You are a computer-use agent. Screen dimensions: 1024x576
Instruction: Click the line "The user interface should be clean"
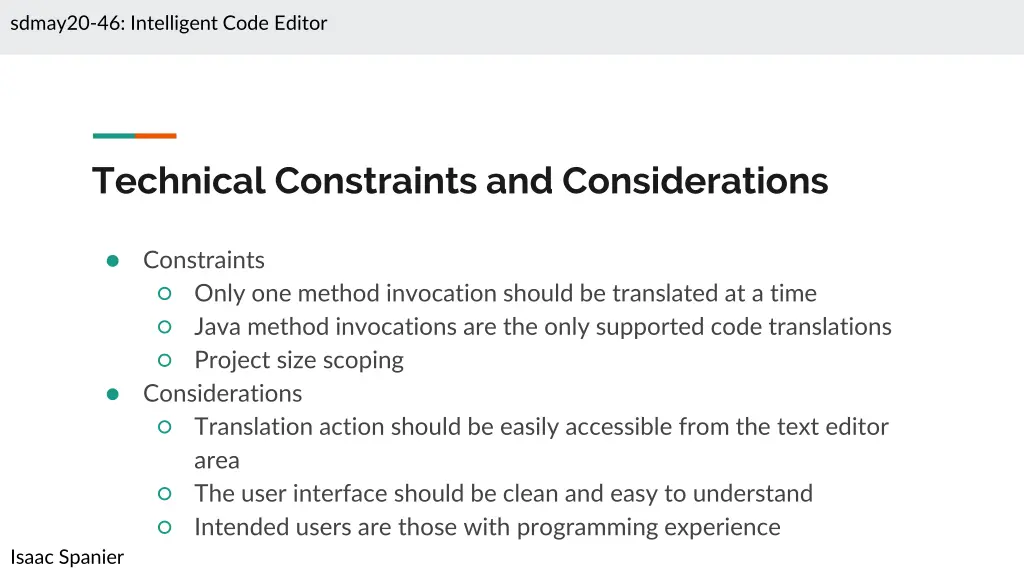pyautogui.click(x=503, y=493)
